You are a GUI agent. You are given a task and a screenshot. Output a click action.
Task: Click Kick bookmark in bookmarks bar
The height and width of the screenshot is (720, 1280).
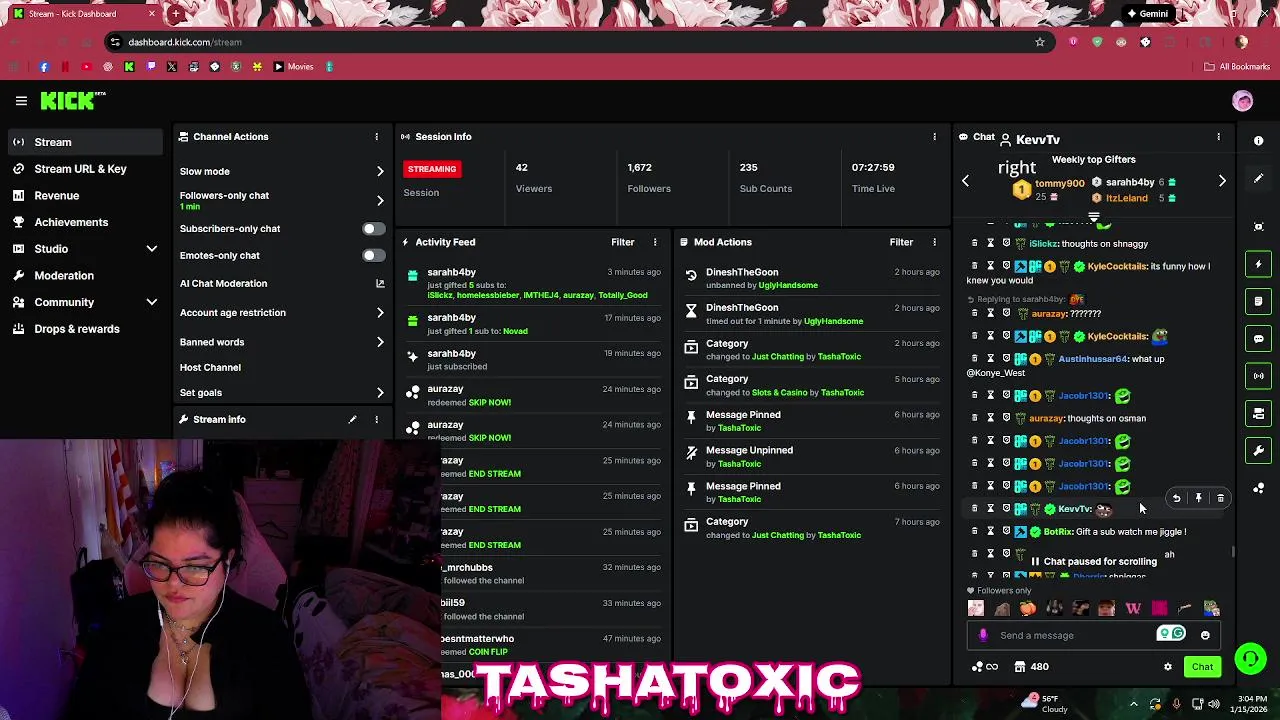coord(129,67)
